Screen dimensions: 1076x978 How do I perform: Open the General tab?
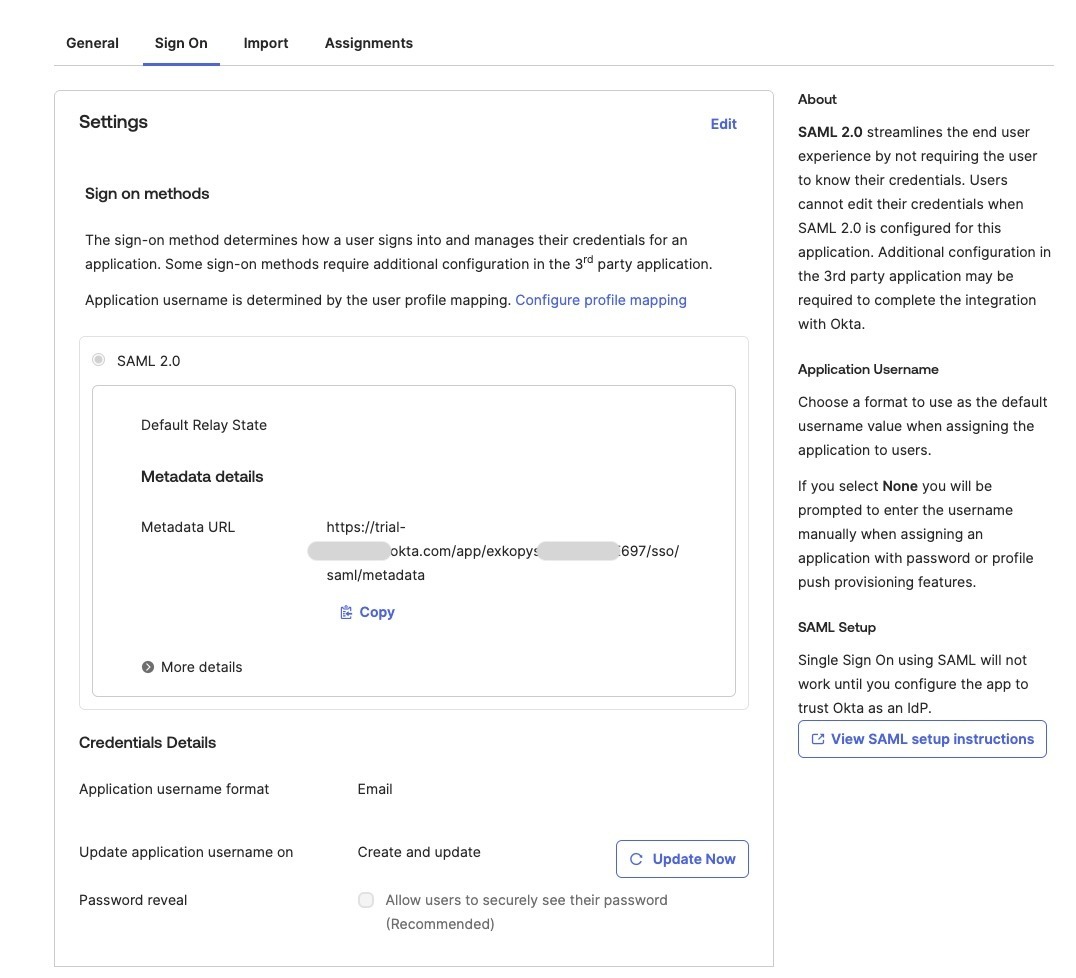click(92, 43)
